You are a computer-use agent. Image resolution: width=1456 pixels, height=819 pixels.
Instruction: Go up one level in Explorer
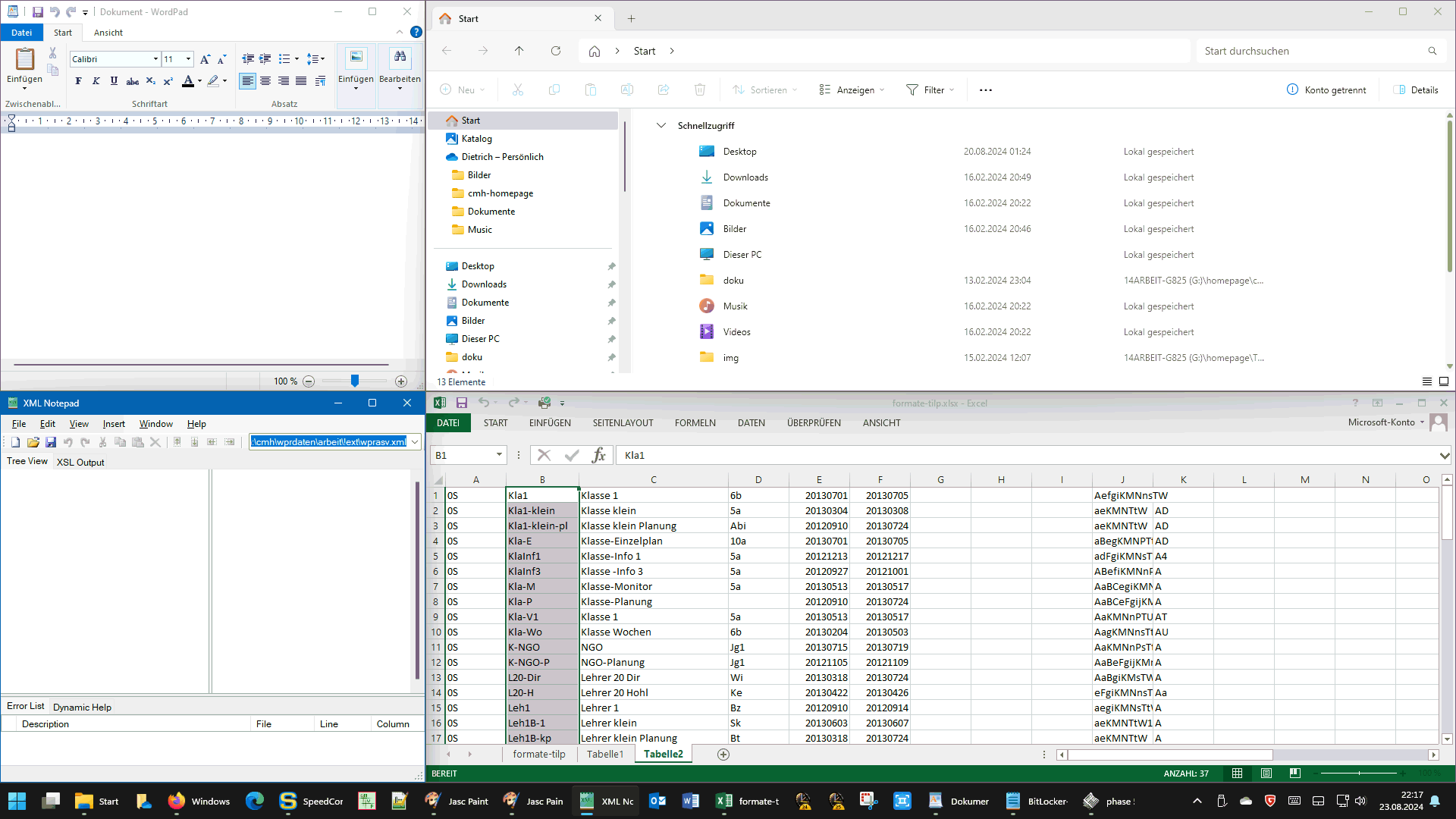[519, 51]
